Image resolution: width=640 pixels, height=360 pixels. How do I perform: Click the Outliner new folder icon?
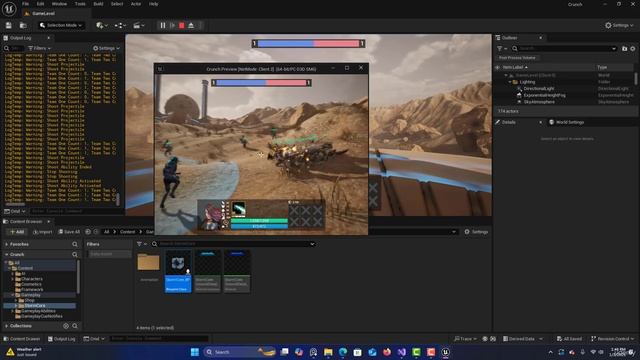point(624,48)
